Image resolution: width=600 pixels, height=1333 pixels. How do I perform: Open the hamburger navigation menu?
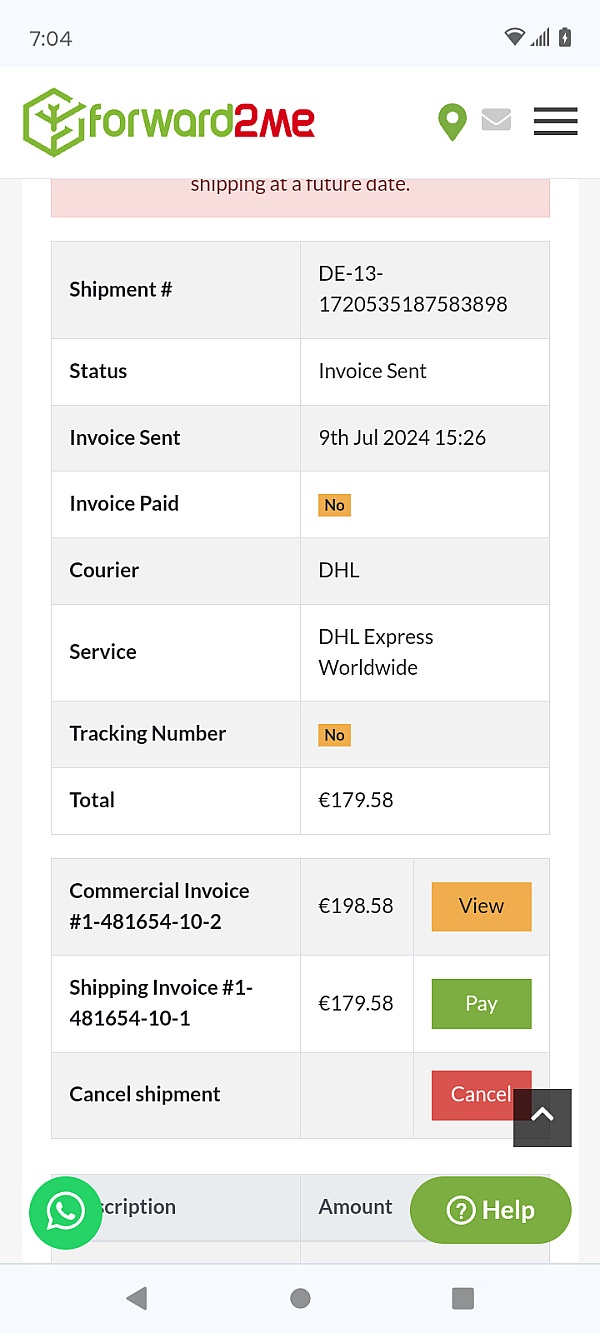[x=555, y=121]
